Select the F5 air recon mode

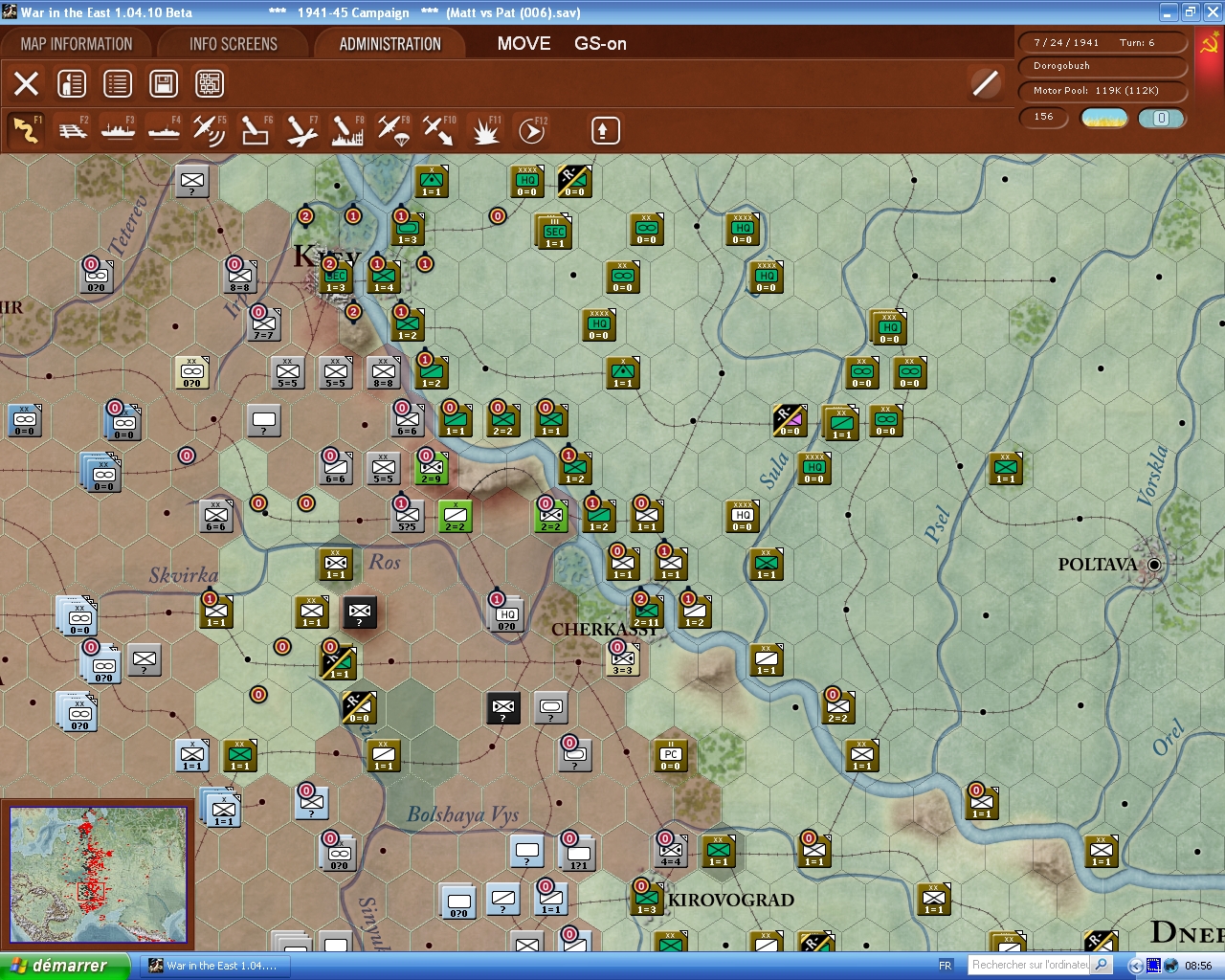coord(210,130)
